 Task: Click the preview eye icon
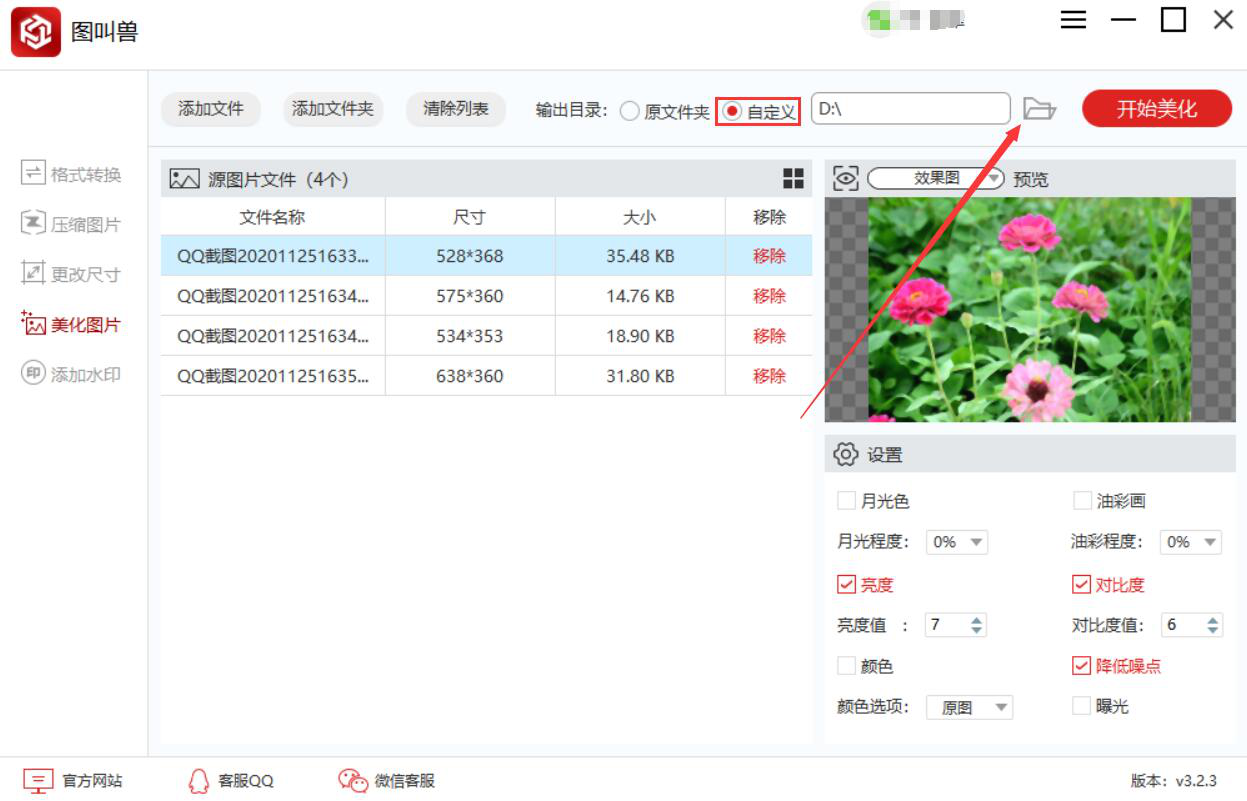pyautogui.click(x=846, y=178)
